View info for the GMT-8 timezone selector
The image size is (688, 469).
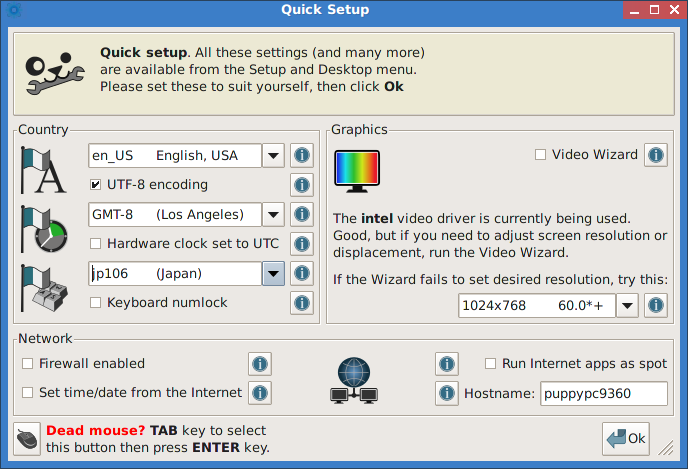pyautogui.click(x=302, y=214)
